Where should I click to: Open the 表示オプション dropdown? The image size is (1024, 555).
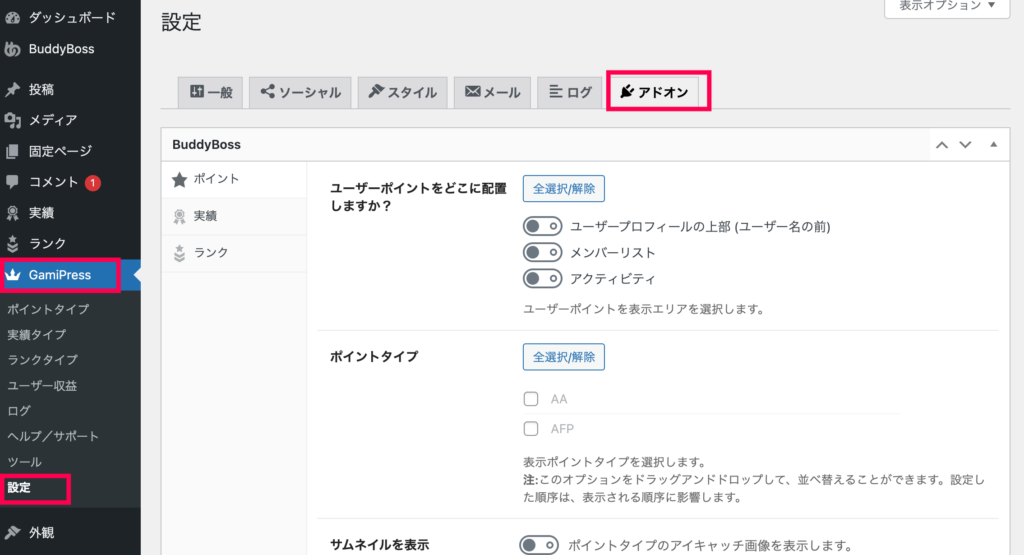click(x=947, y=7)
